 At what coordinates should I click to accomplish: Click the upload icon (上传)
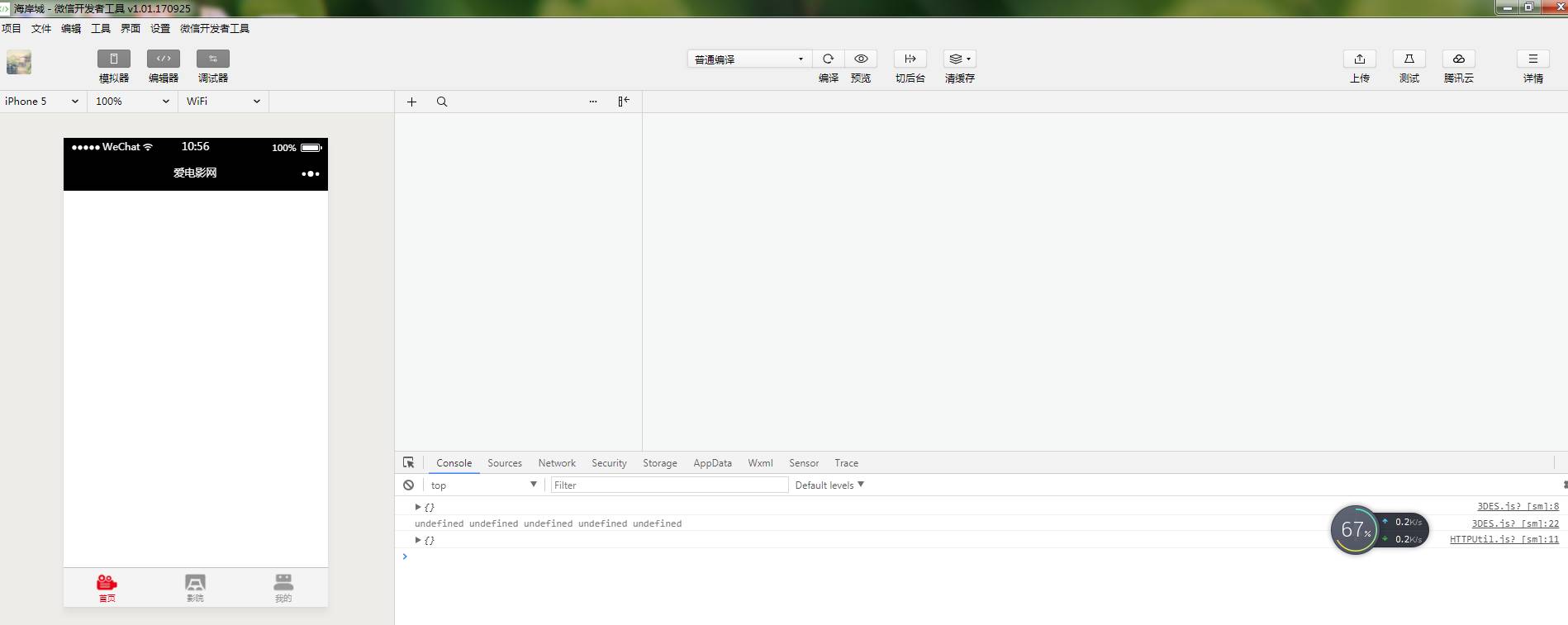pyautogui.click(x=1360, y=59)
